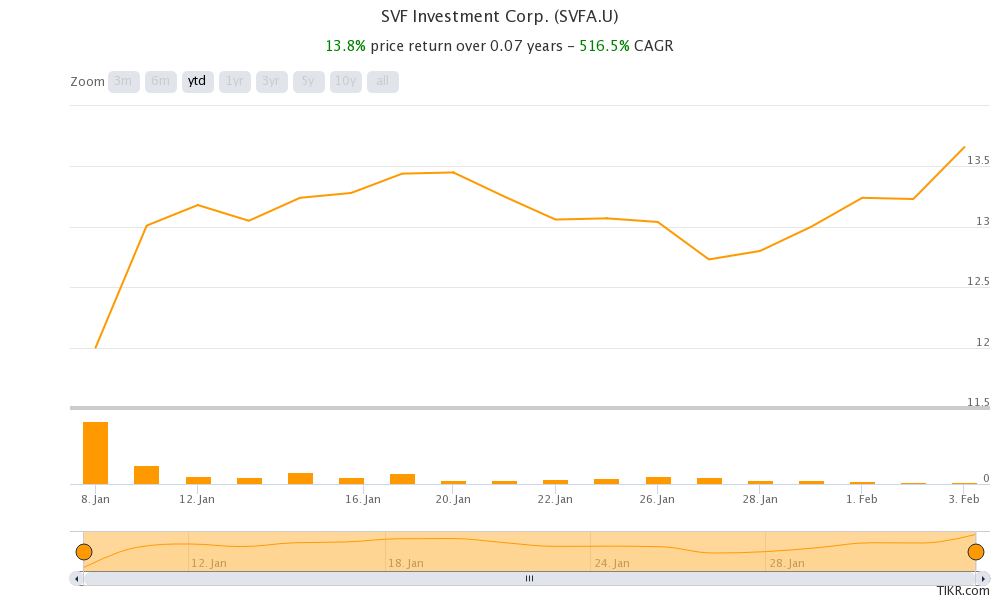Click the 13.5 y-axis label
Screen dimensions: 1000x600
[x=978, y=160]
